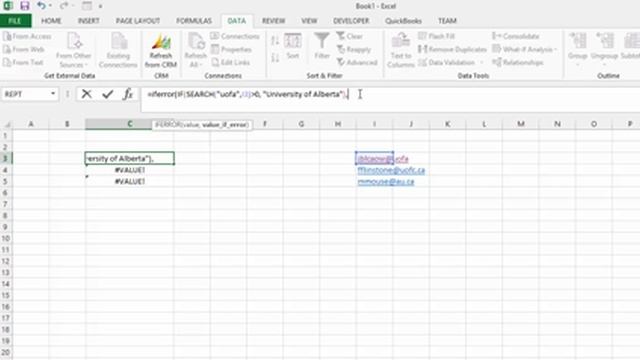Open the VIEW ribbon tab

[309, 21]
